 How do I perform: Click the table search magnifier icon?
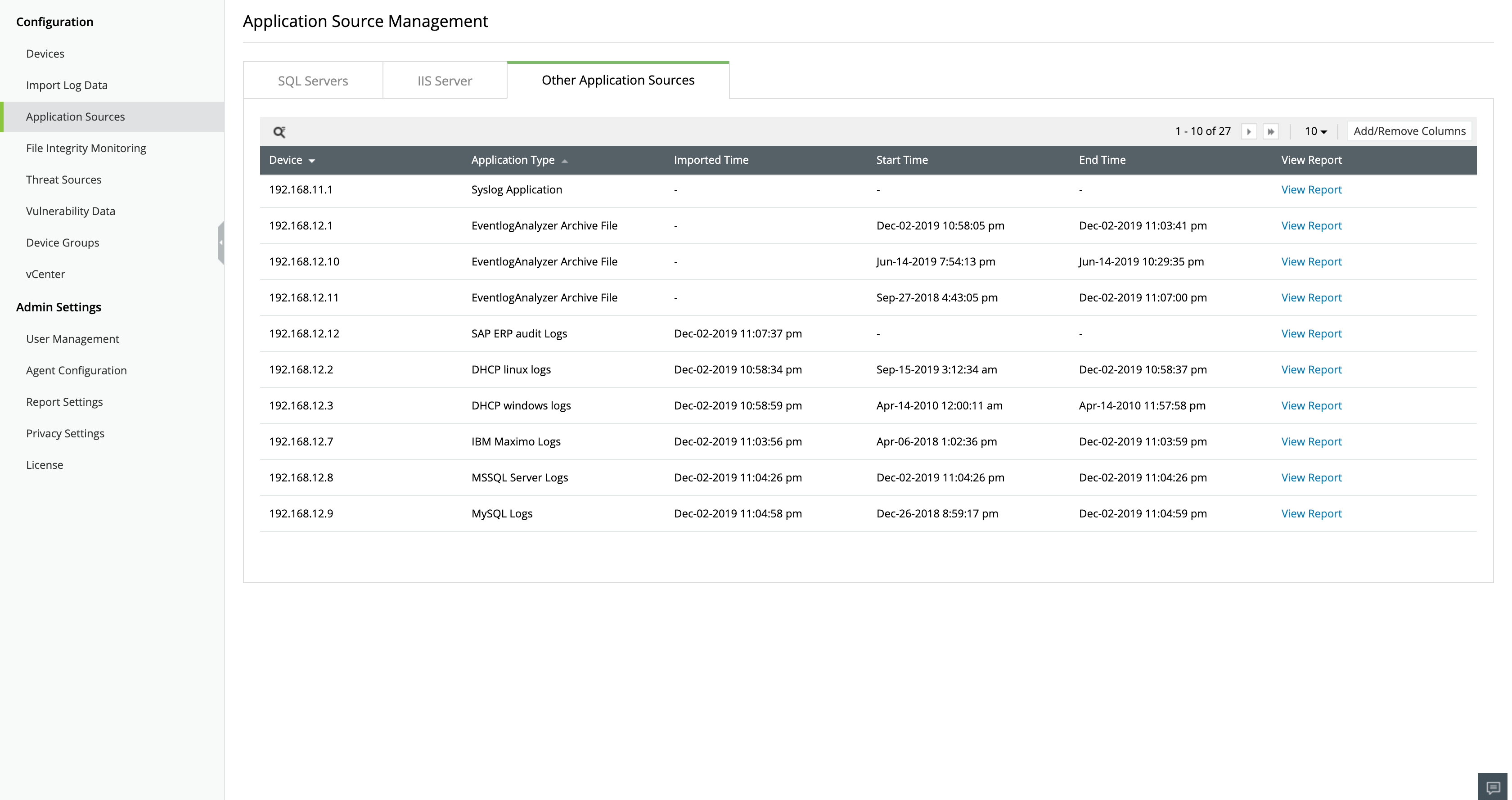click(x=279, y=132)
